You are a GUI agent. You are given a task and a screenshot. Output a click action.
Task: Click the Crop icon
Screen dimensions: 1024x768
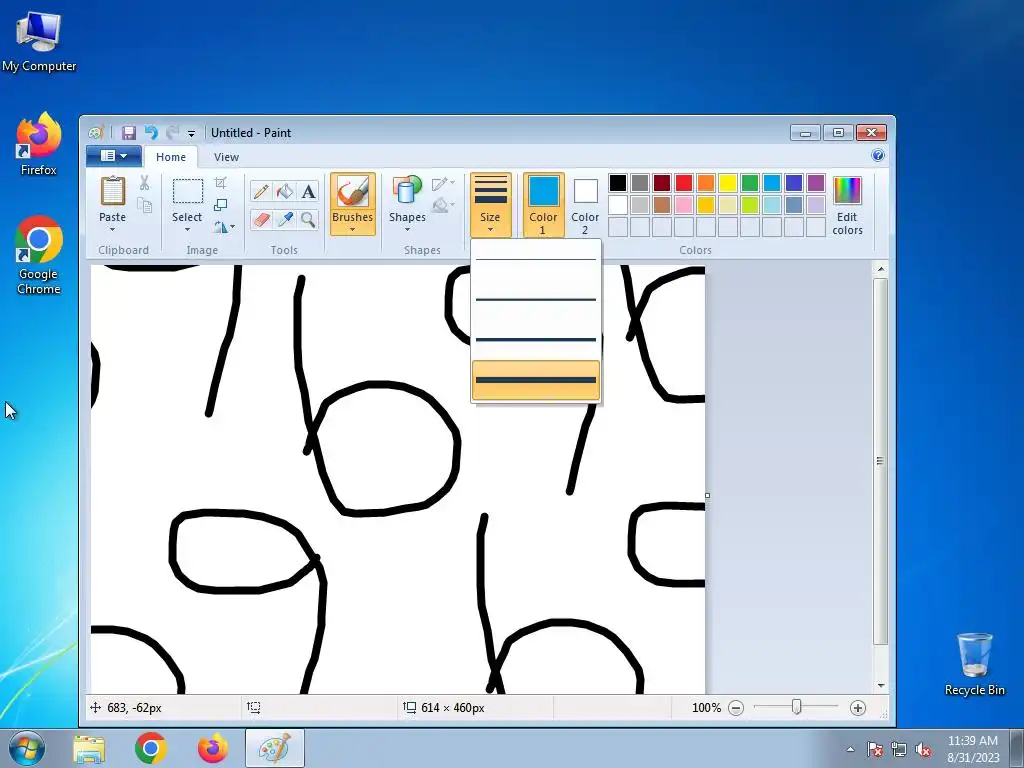(221, 183)
